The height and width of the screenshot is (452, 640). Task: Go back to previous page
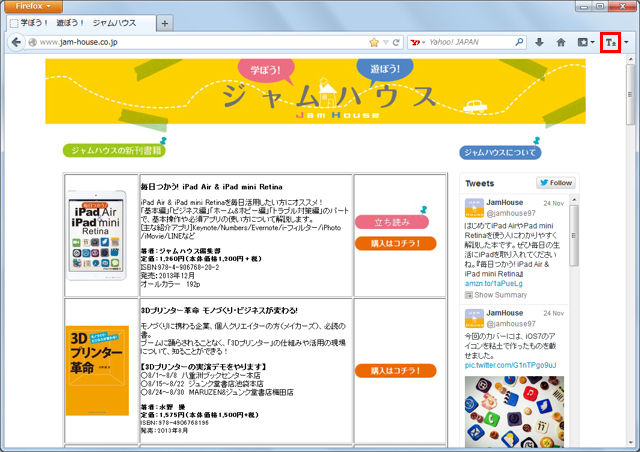[16, 42]
